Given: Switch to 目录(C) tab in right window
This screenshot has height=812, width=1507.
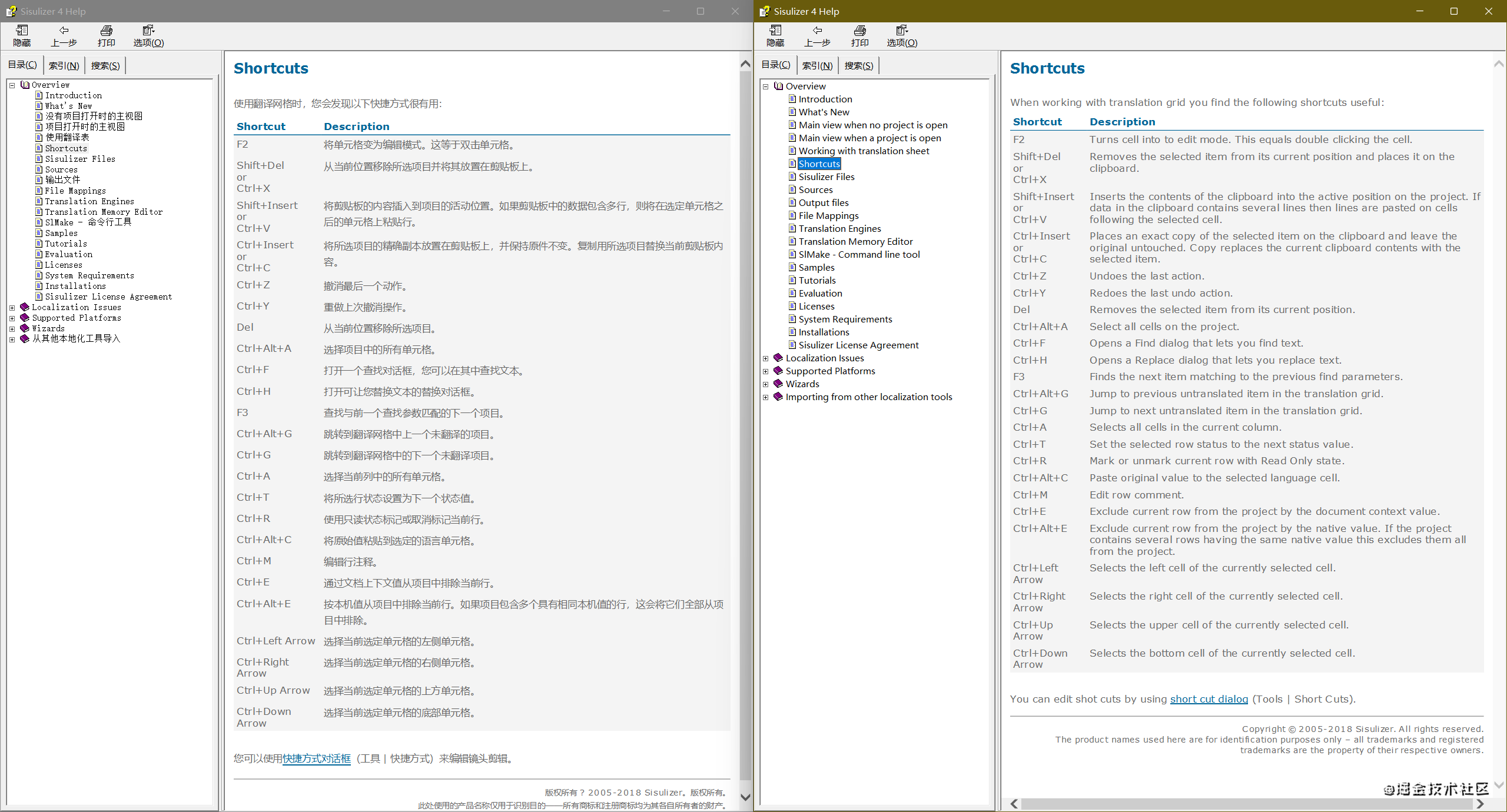Looking at the screenshot, I should point(776,65).
